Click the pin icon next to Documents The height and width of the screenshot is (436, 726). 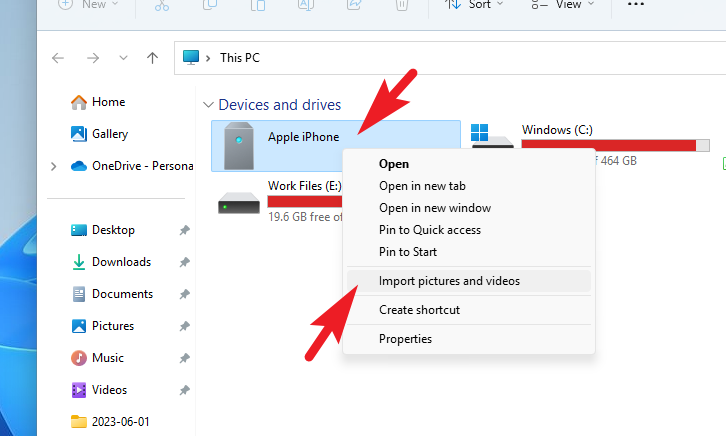185,294
